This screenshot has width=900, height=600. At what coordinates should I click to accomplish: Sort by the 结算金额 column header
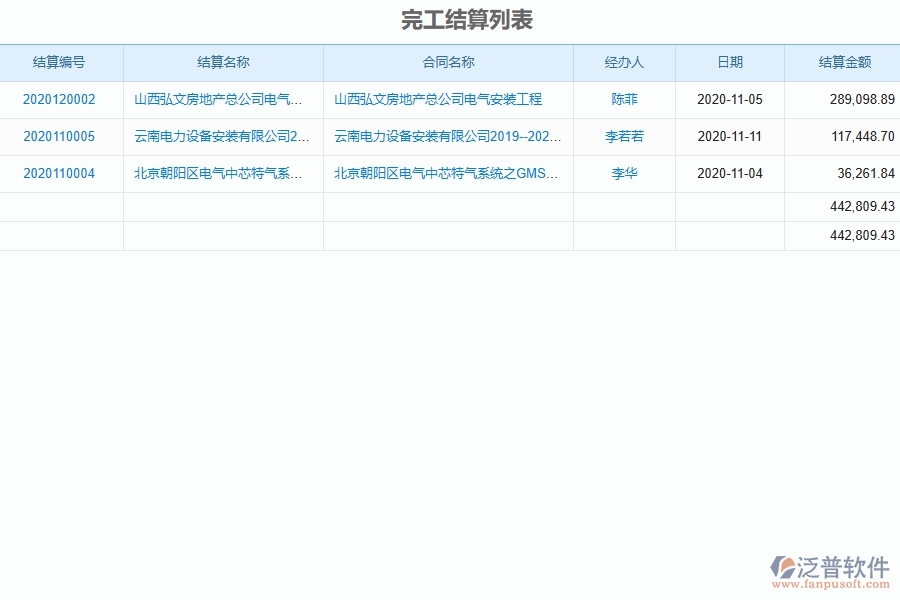(841, 62)
